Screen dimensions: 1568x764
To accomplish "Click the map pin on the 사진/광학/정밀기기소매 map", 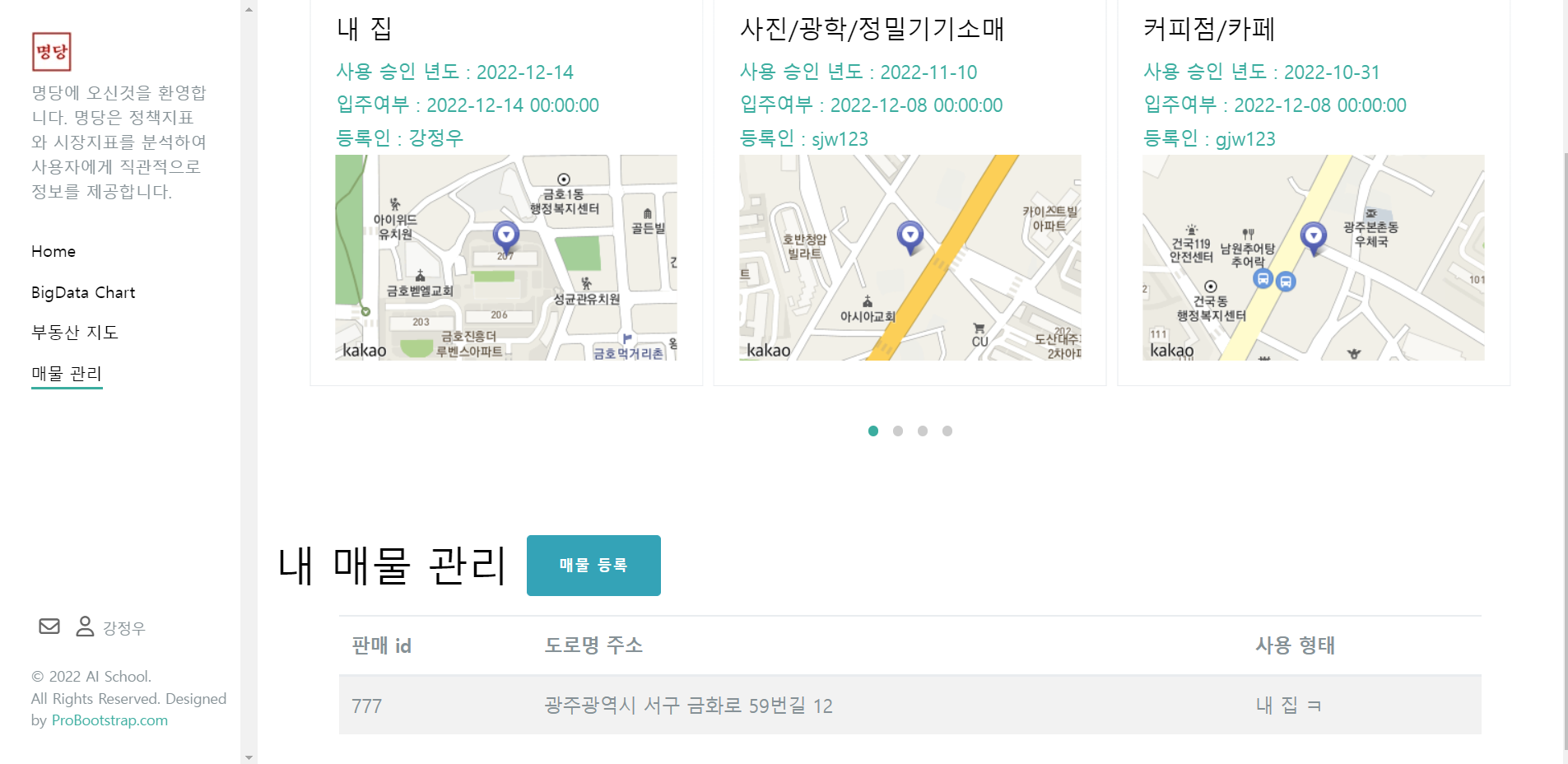I will click(910, 236).
